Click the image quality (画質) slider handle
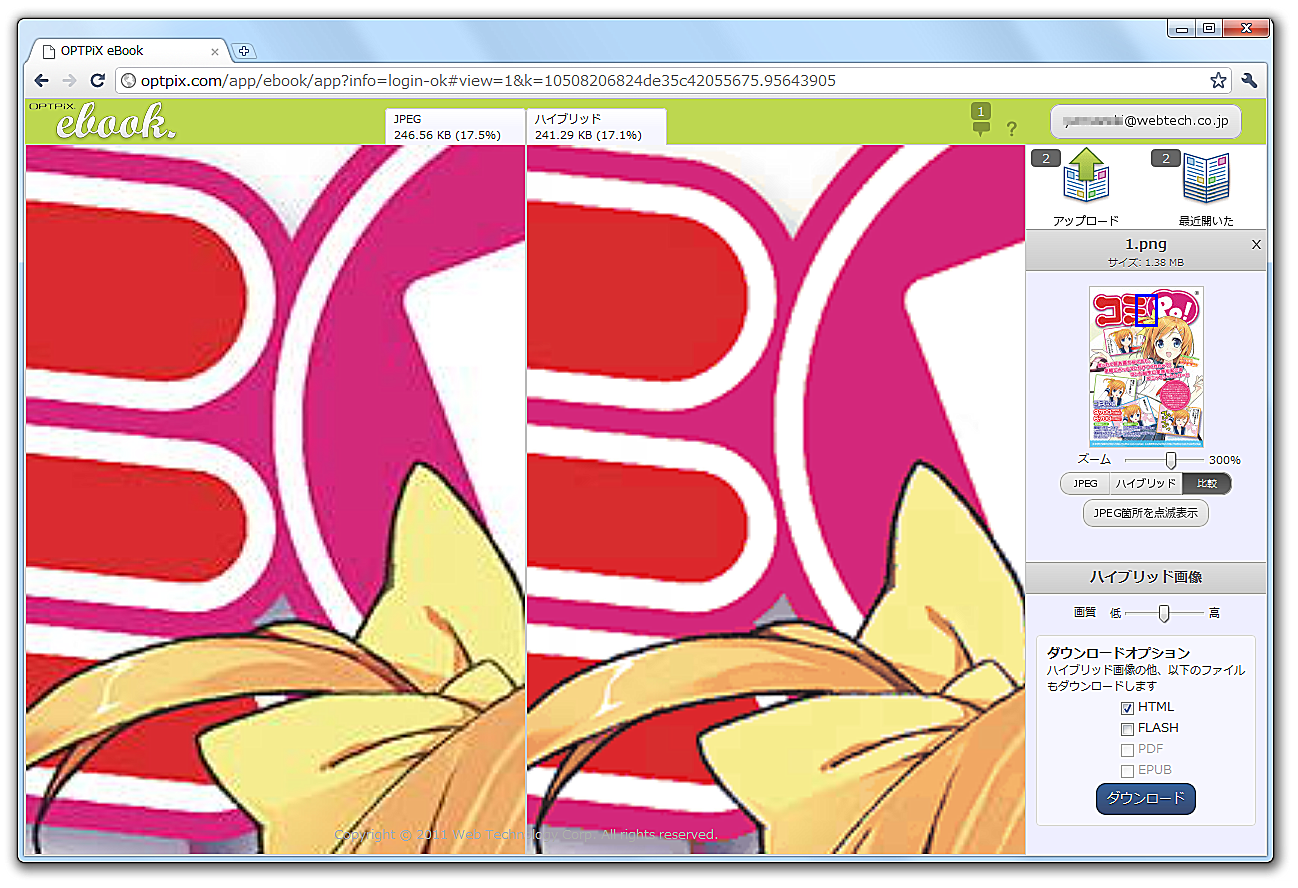Viewport: 1298px width, 888px height. click(x=1164, y=613)
